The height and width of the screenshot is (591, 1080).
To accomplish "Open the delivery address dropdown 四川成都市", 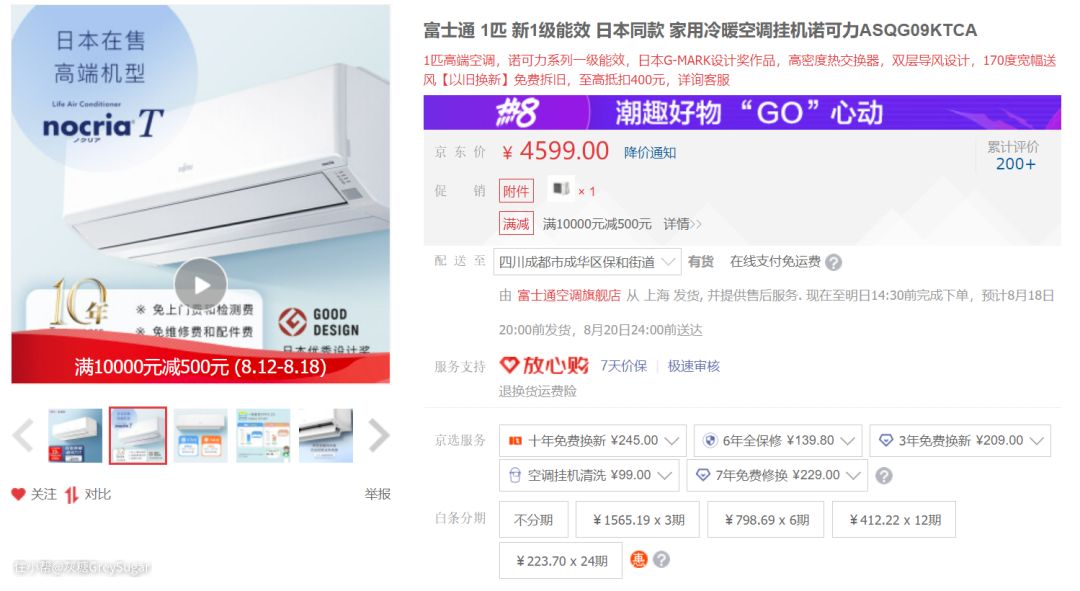I will coord(587,262).
